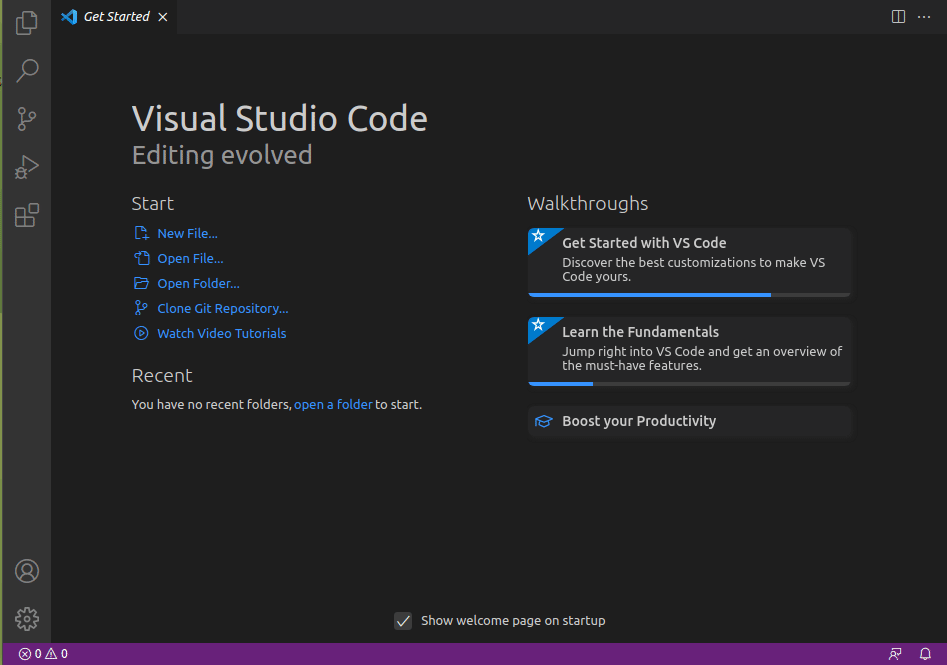Image resolution: width=947 pixels, height=665 pixels.
Task: Launch Run and Debug view
Action: [26, 167]
